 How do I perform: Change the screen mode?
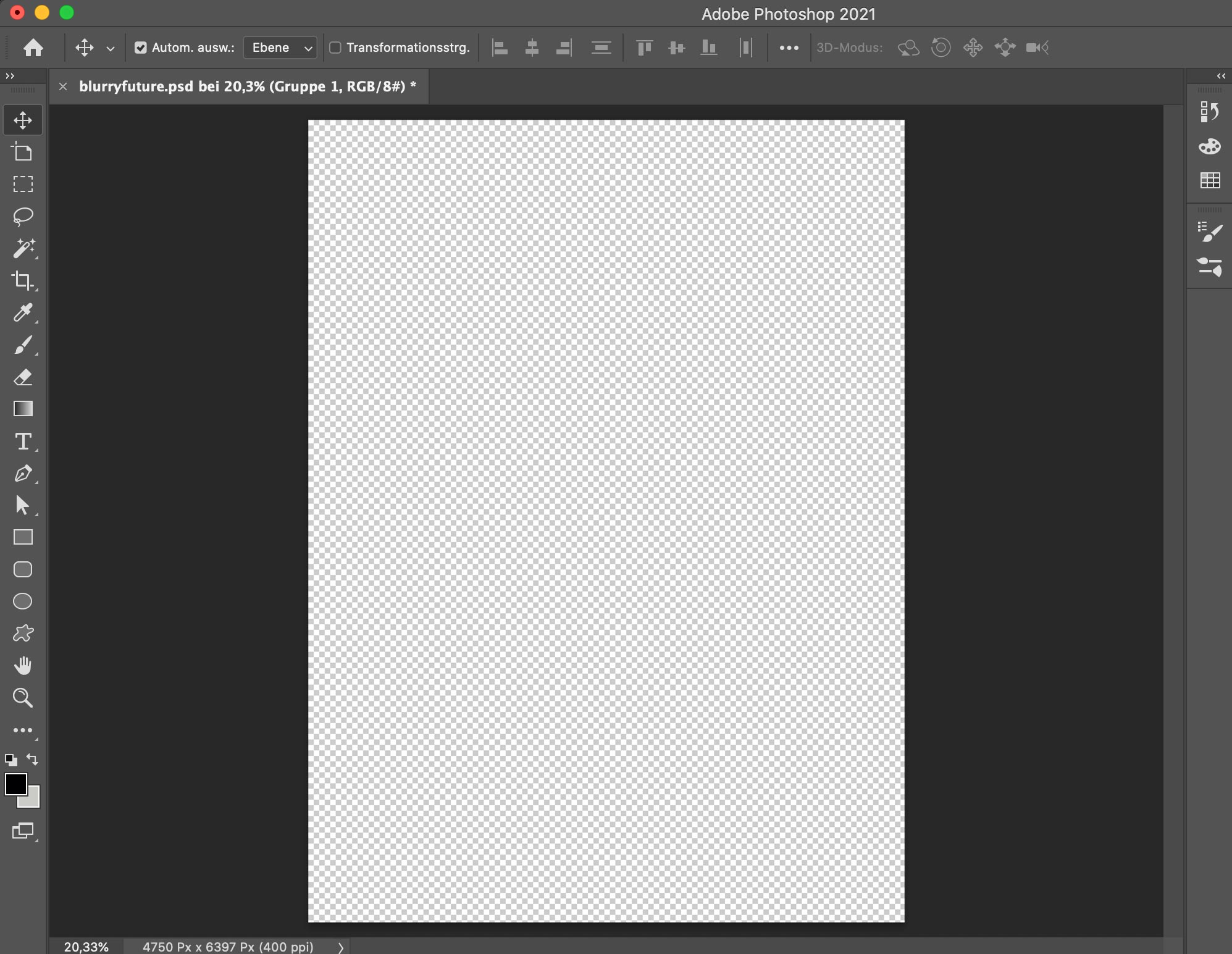23,831
